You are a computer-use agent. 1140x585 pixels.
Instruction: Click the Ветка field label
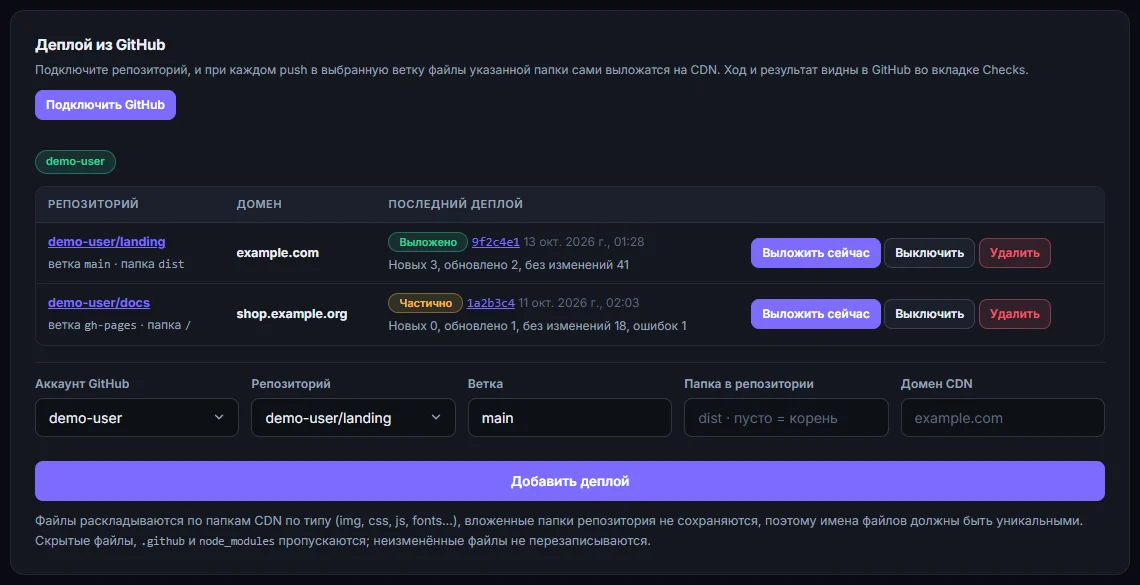click(486, 384)
